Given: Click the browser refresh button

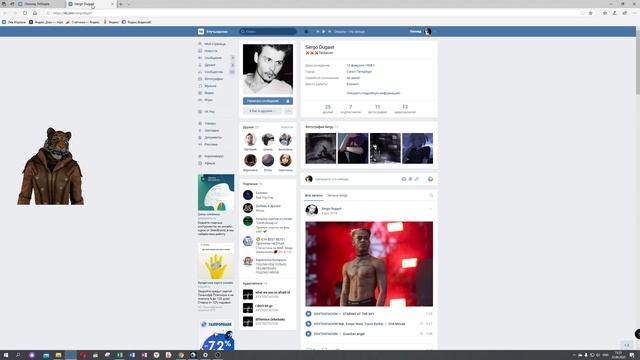Looking at the screenshot, I should (24, 13).
